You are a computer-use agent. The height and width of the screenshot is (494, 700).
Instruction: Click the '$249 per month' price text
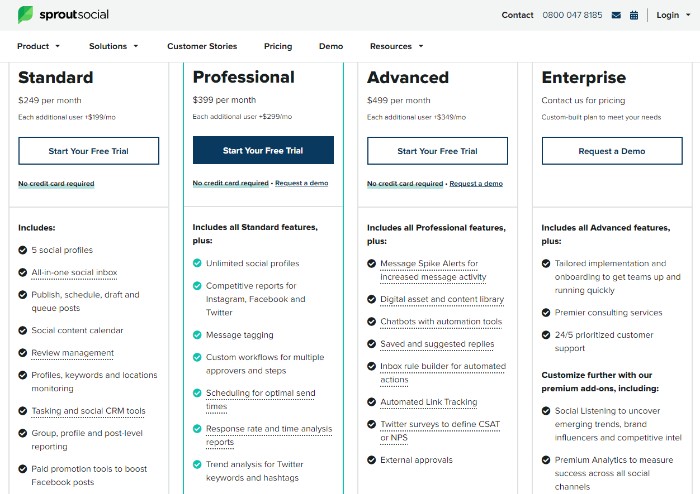click(x=50, y=100)
